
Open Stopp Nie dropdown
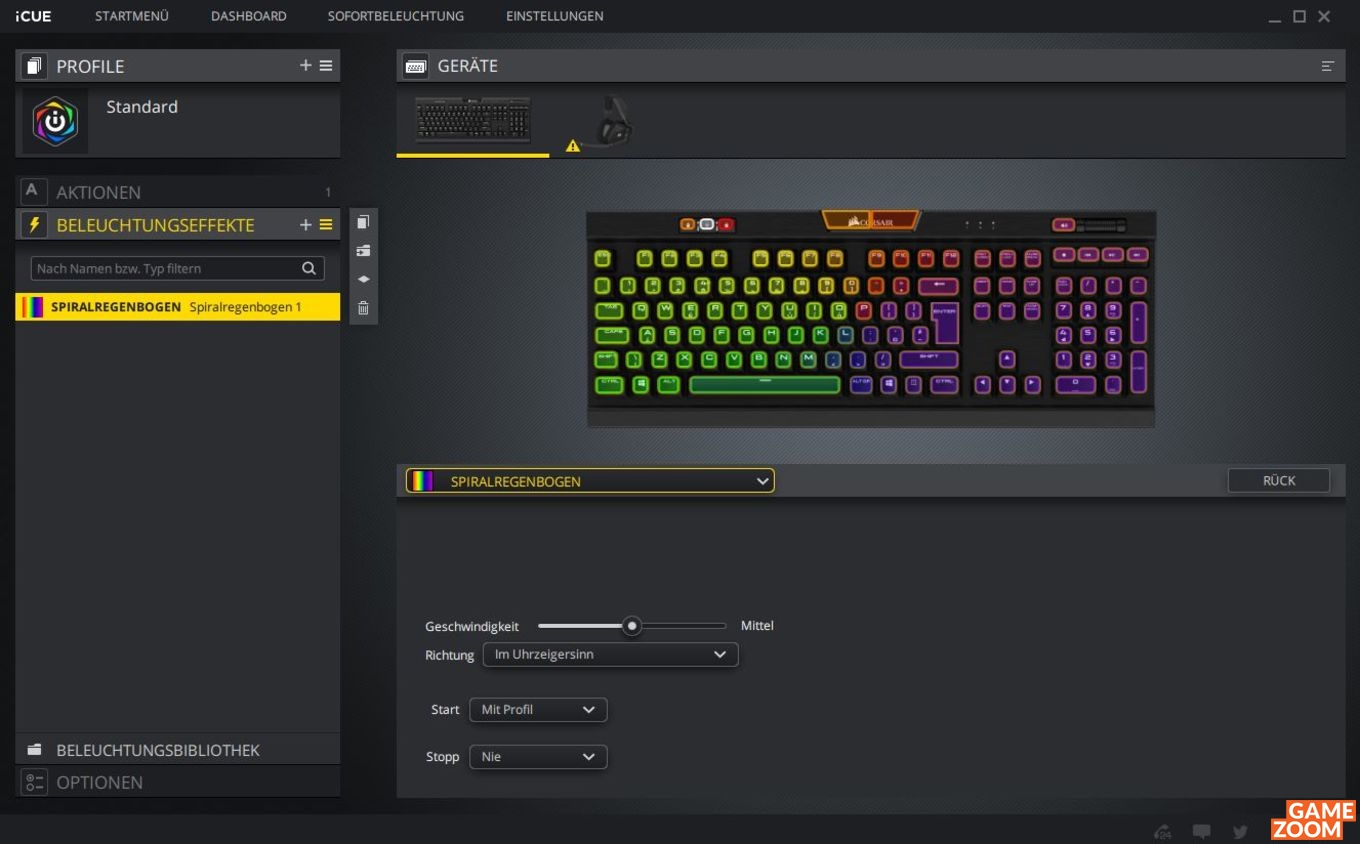coord(538,757)
